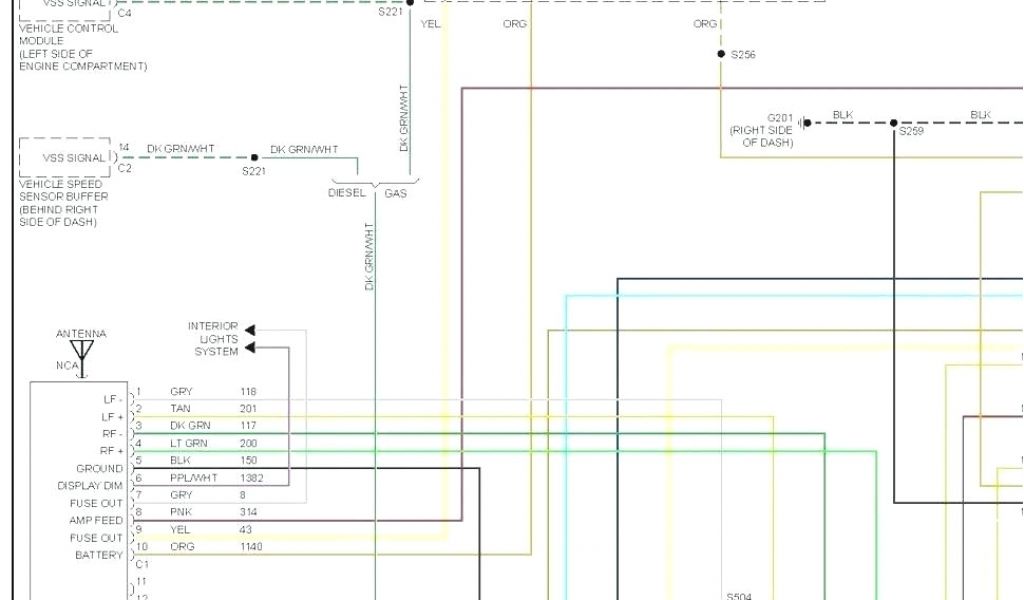Click the DISPLAY DIM pin label
This screenshot has width=1024, height=600.
[x=90, y=486]
